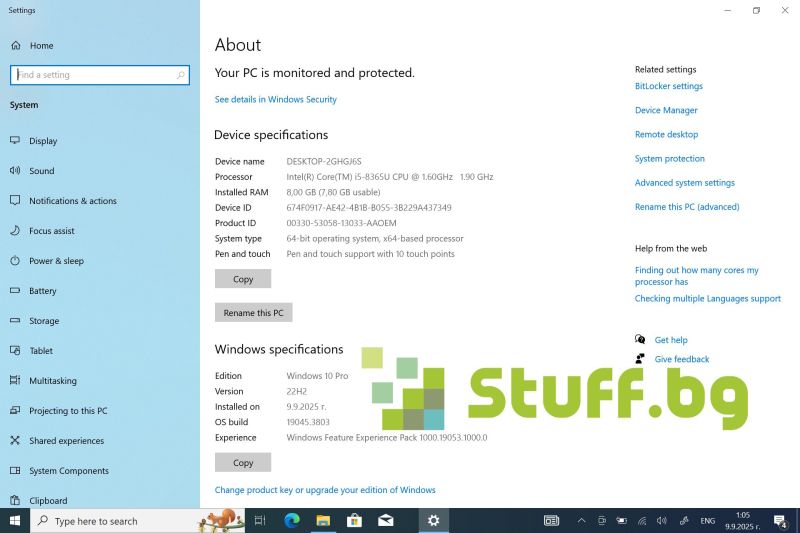Viewport: 800px width, 533px height.
Task: Click the Home icon in Settings sidebar
Action: pos(16,46)
